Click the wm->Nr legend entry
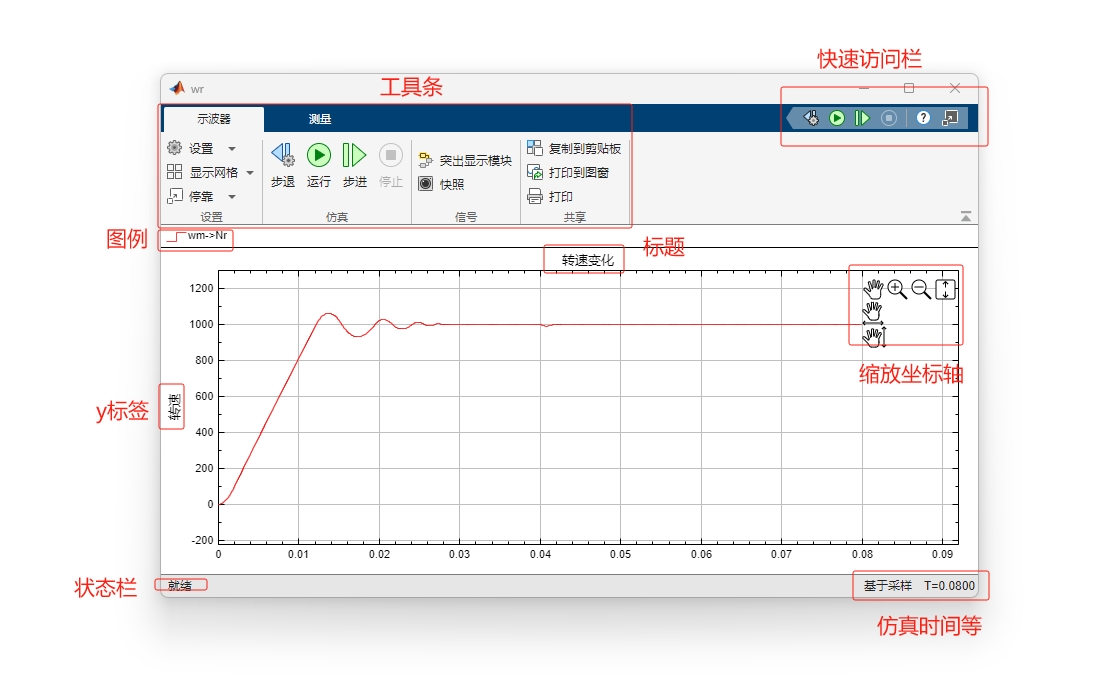Image resolution: width=1117 pixels, height=698 pixels. click(x=197, y=236)
